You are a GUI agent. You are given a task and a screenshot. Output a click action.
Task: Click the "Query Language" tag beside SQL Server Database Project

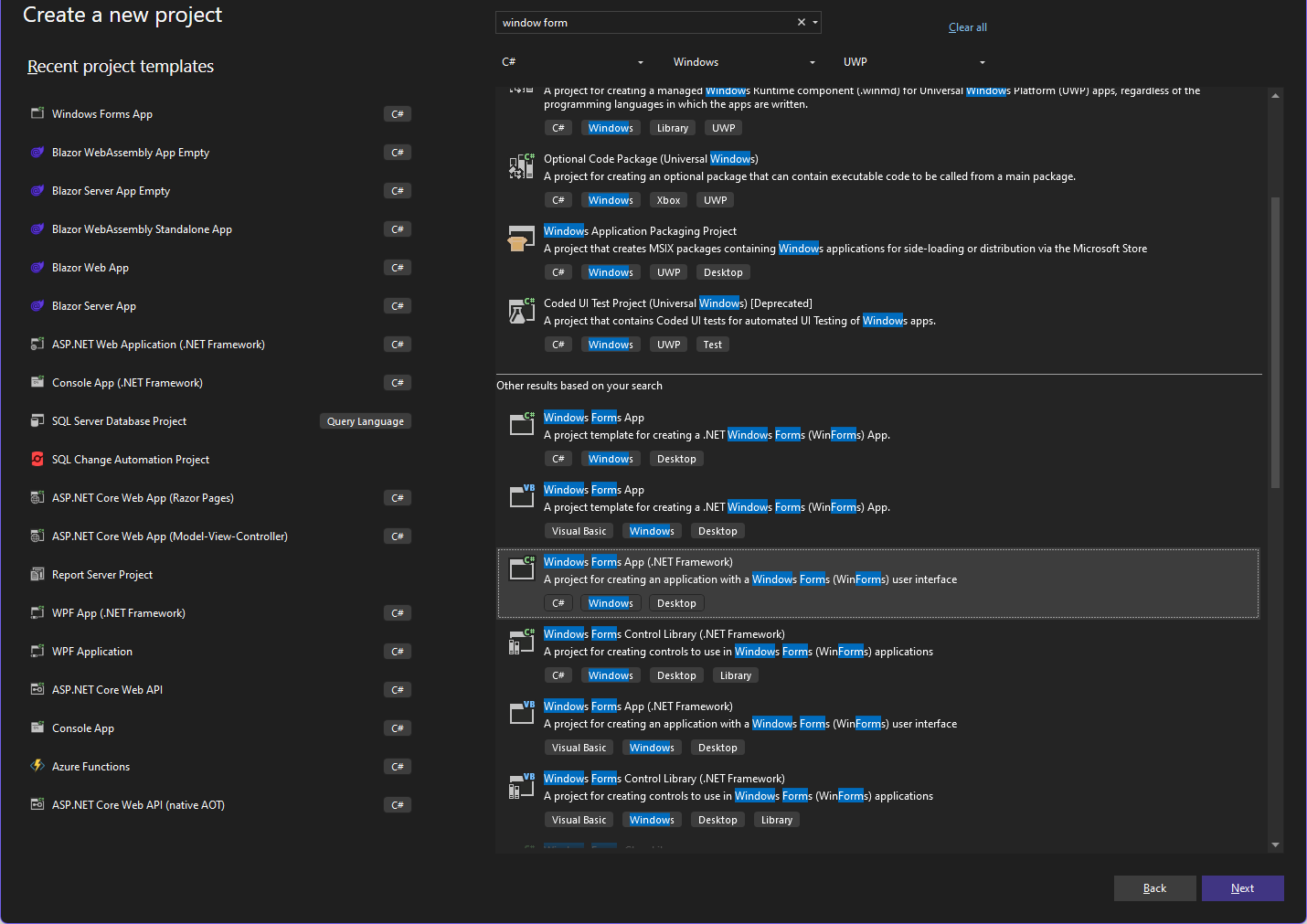click(x=366, y=421)
